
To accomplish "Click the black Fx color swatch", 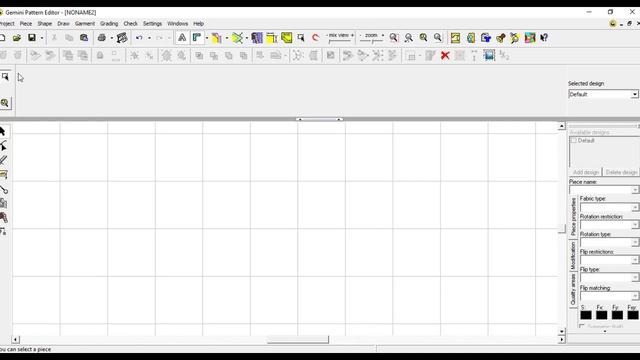I will 601,315.
